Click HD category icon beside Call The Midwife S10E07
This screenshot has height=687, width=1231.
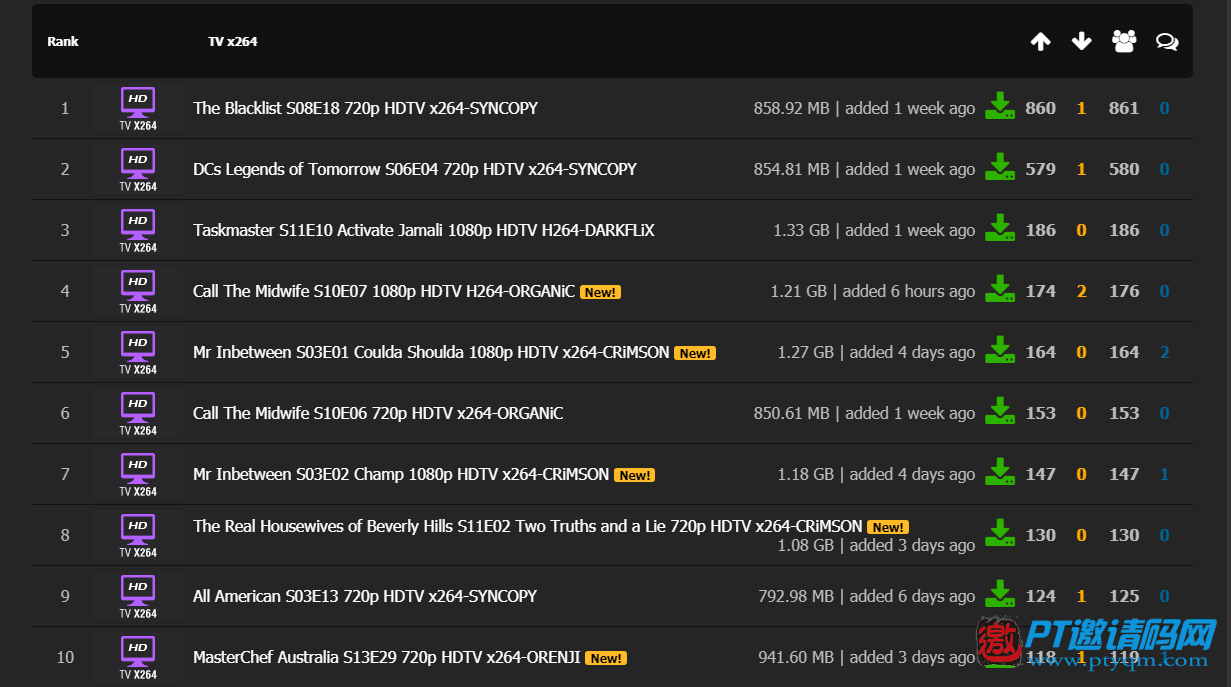tap(138, 291)
